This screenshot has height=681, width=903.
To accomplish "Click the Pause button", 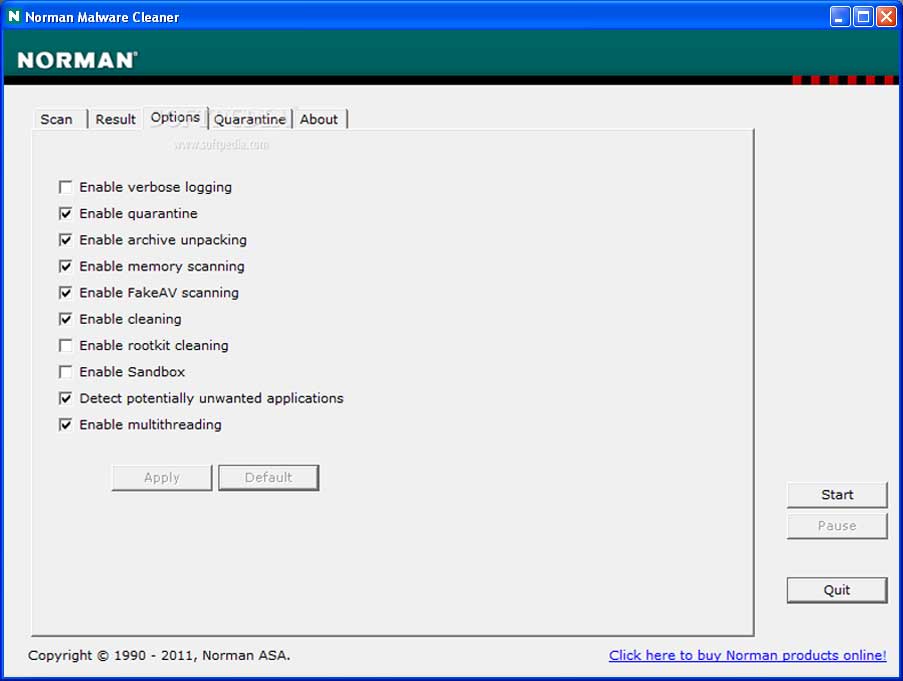I will (x=837, y=526).
